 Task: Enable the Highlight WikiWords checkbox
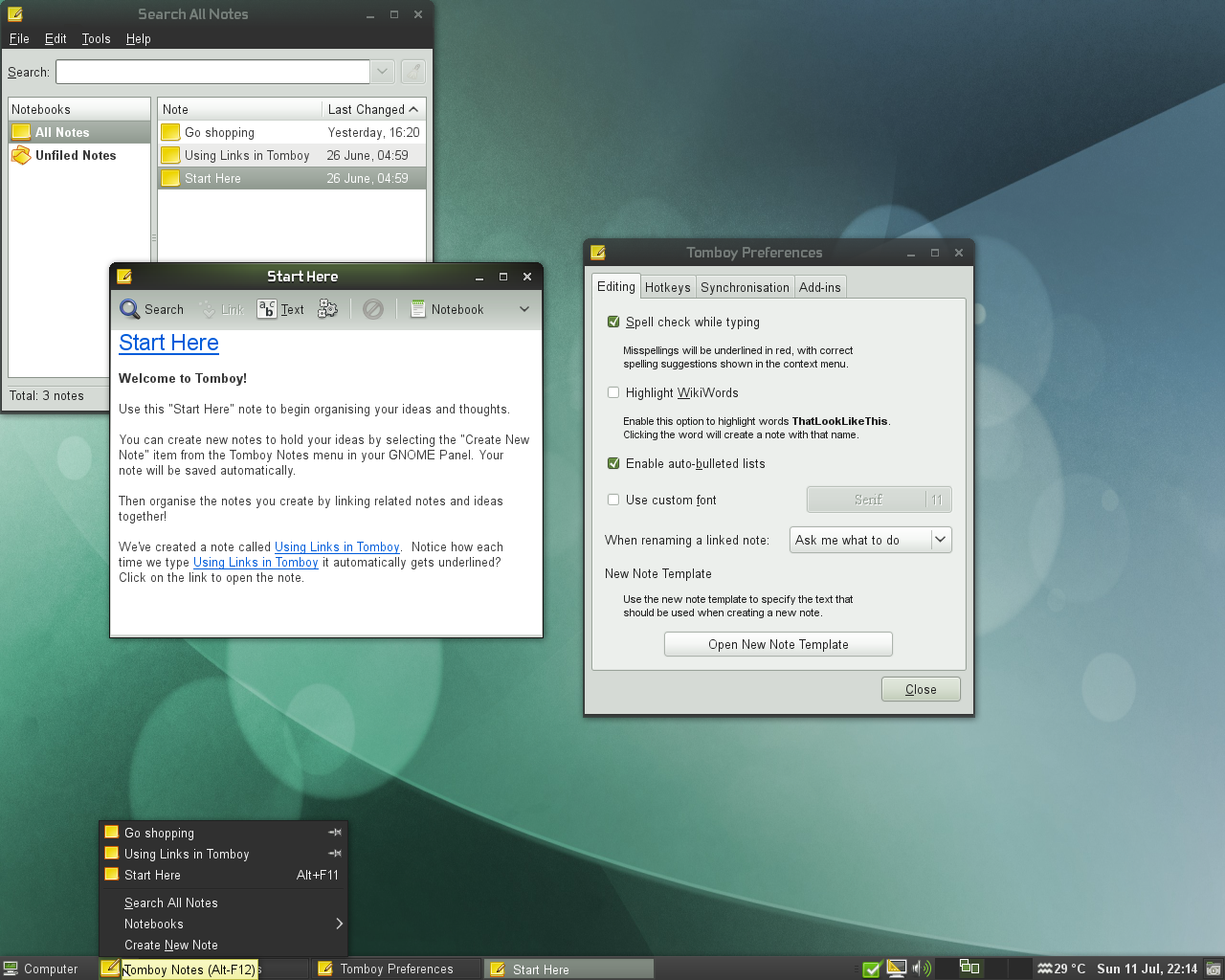point(613,392)
